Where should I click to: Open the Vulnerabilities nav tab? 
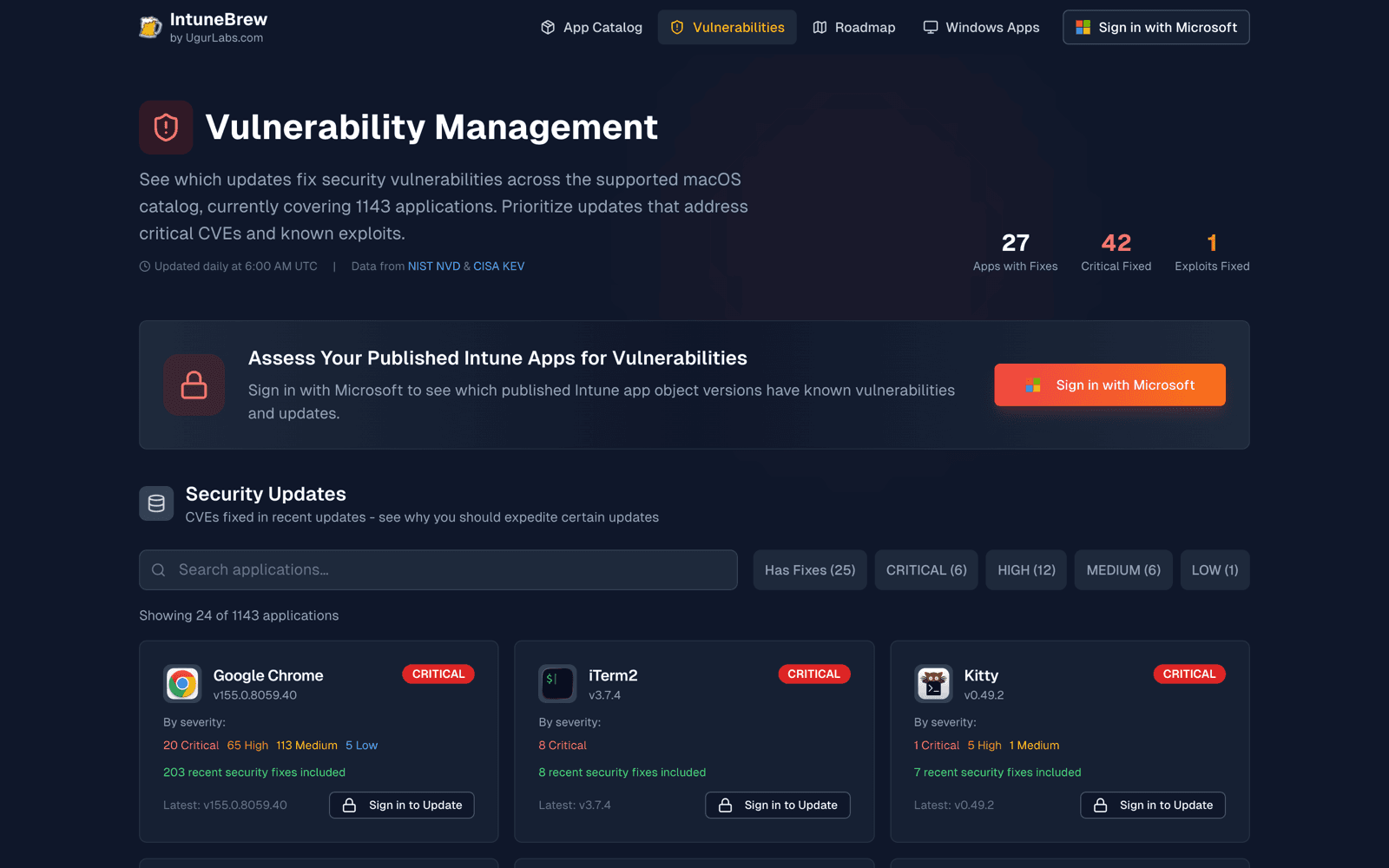[727, 28]
